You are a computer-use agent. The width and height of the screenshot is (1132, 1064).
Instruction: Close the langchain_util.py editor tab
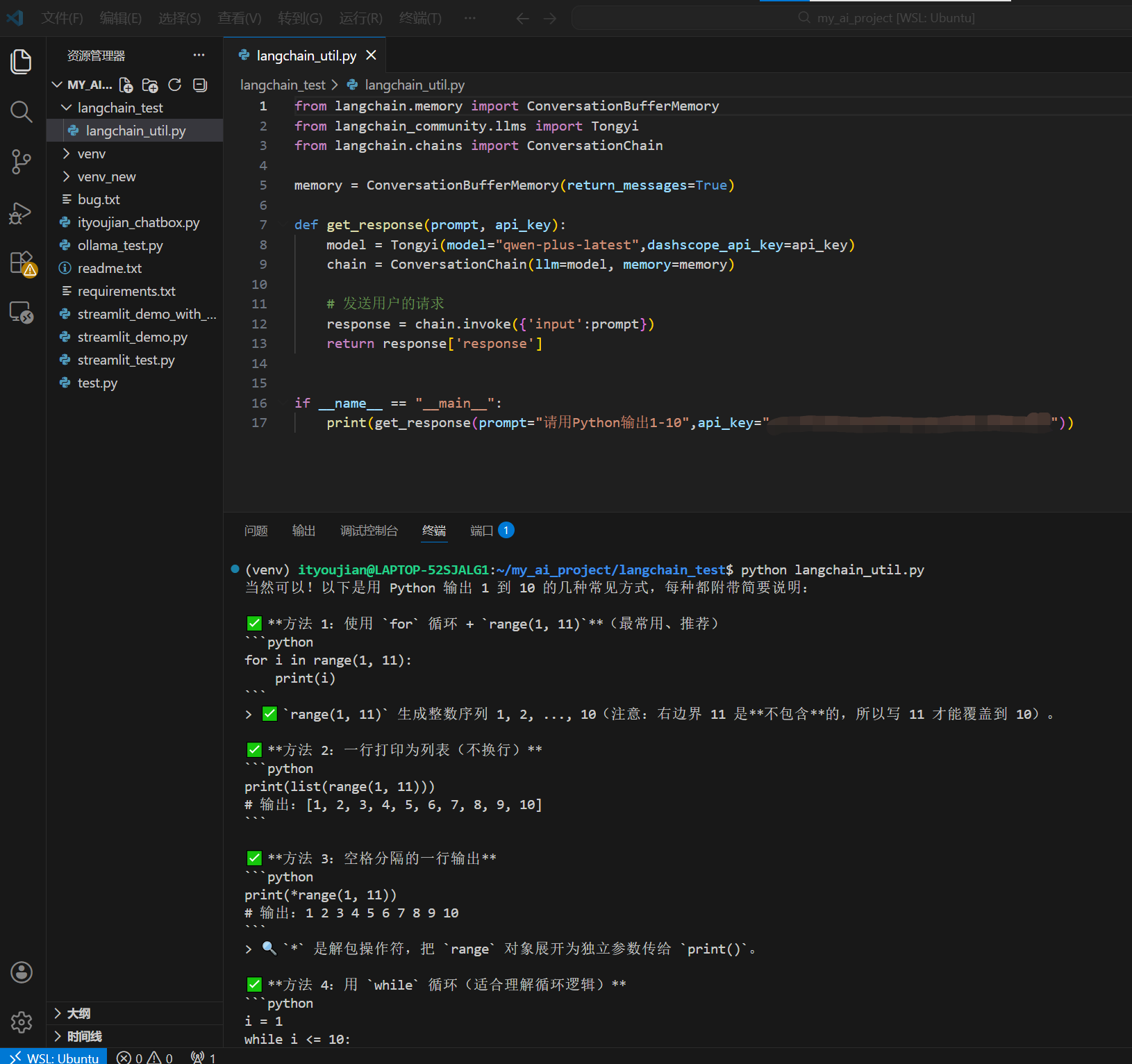point(372,55)
